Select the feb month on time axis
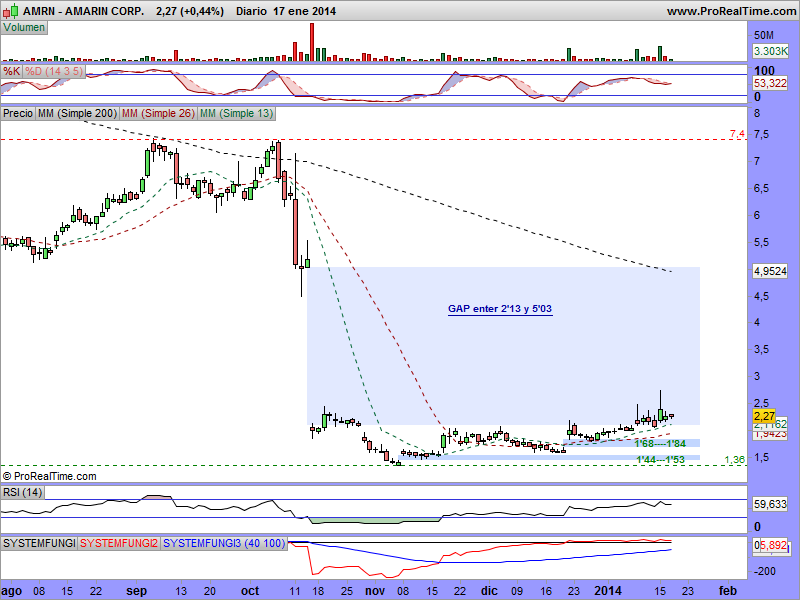Screen dimensions: 800x600 click(x=727, y=591)
